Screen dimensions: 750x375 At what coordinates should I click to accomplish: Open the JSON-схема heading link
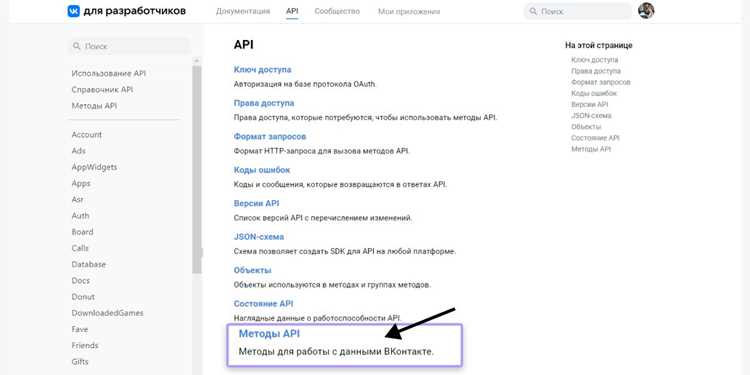pos(259,237)
